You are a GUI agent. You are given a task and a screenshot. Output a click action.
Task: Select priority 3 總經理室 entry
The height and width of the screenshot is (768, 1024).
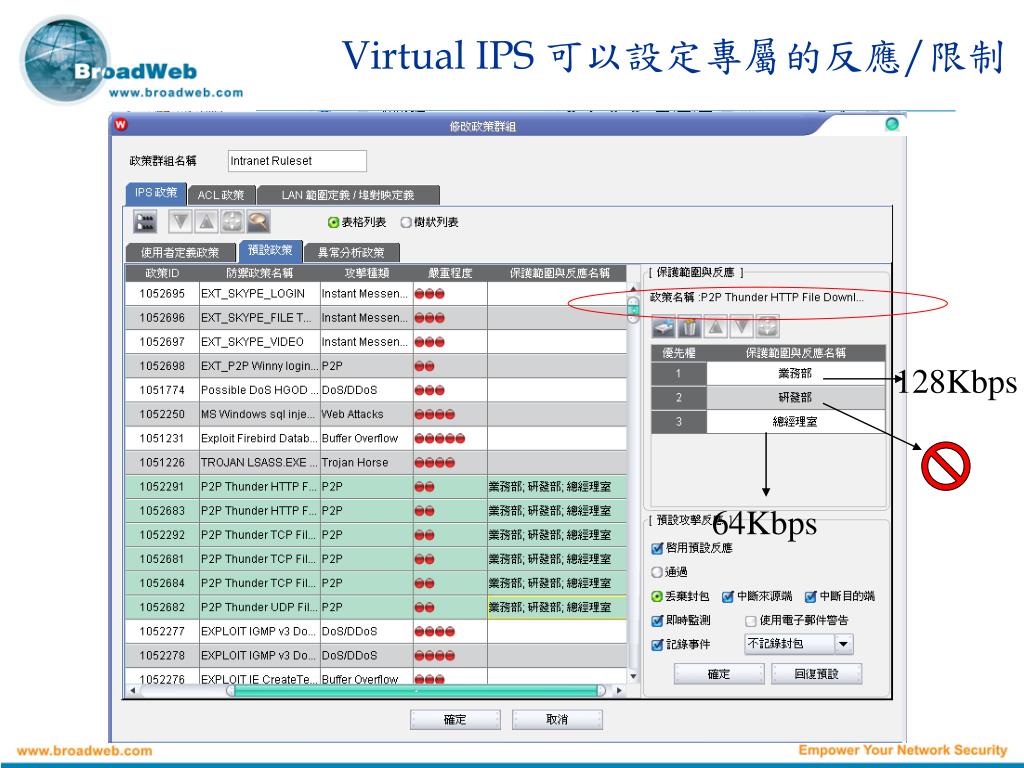point(768,422)
